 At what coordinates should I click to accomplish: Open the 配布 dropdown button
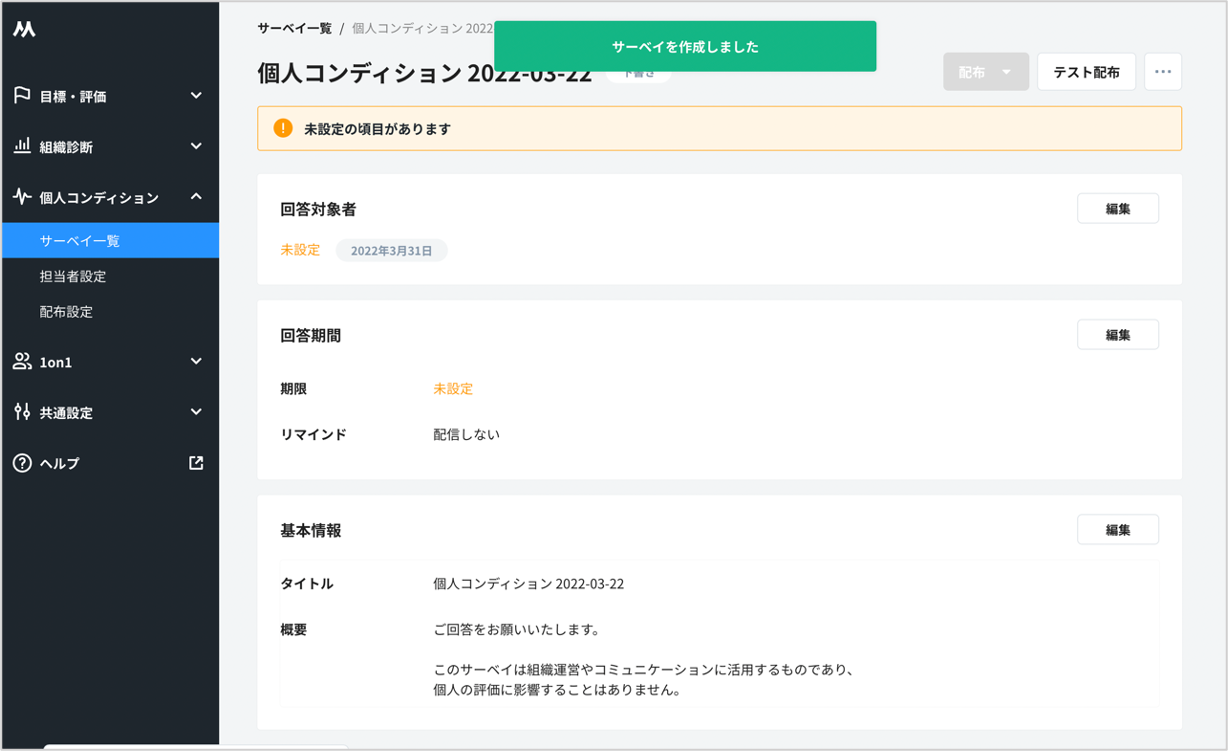[x=985, y=72]
